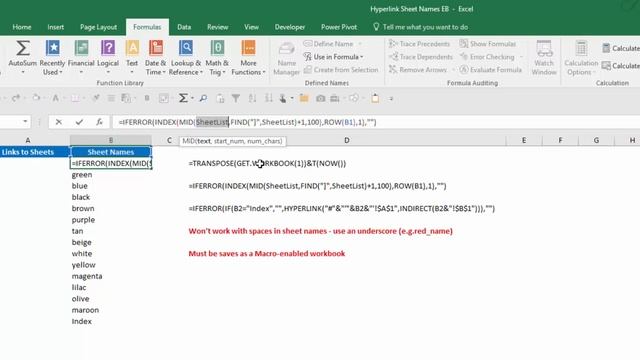Open the Use in Formula dropdown

pyautogui.click(x=333, y=57)
